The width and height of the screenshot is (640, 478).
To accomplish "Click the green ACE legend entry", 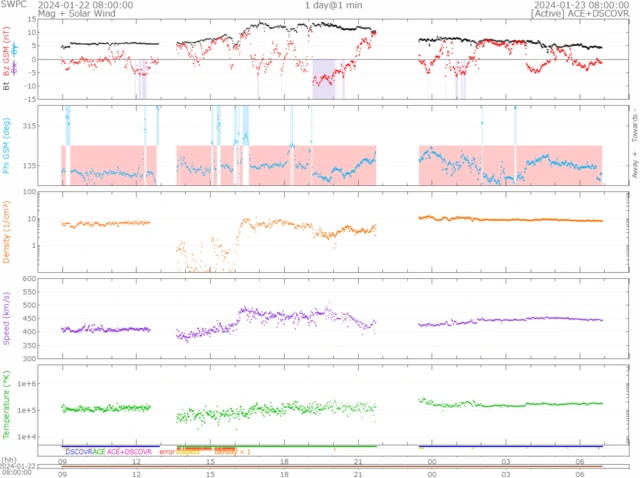I will (99, 452).
